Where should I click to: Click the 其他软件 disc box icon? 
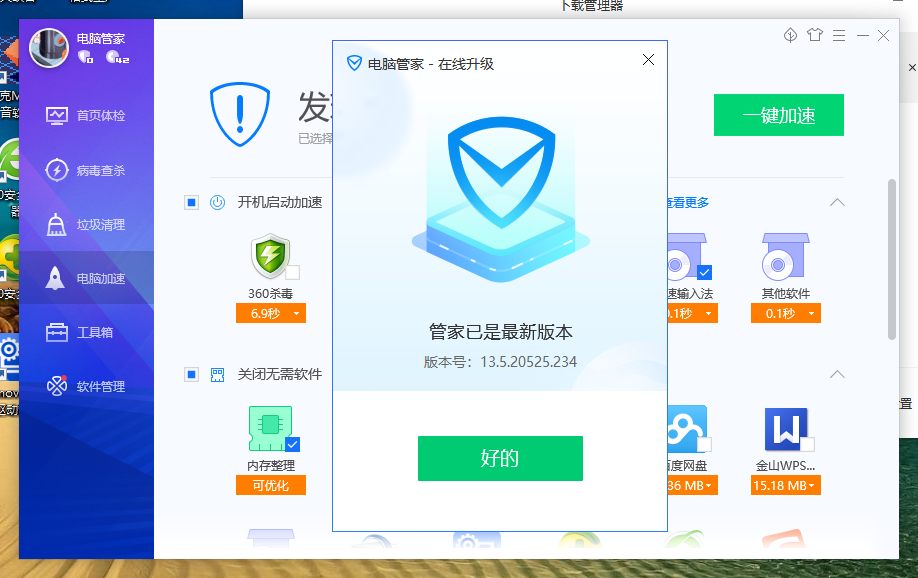click(785, 256)
